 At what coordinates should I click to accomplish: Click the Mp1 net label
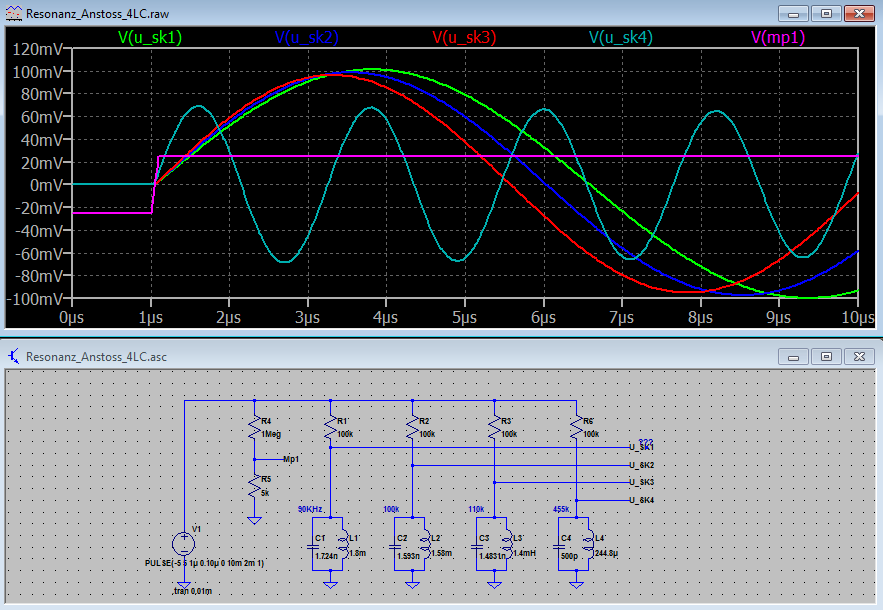[292, 459]
